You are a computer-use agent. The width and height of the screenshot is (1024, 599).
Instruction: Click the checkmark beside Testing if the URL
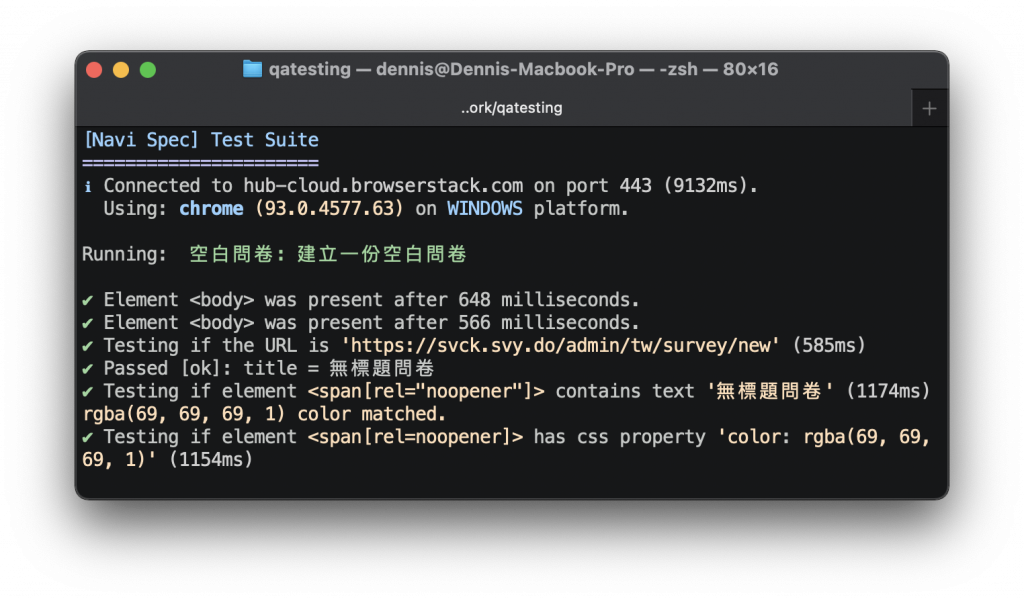(88, 346)
